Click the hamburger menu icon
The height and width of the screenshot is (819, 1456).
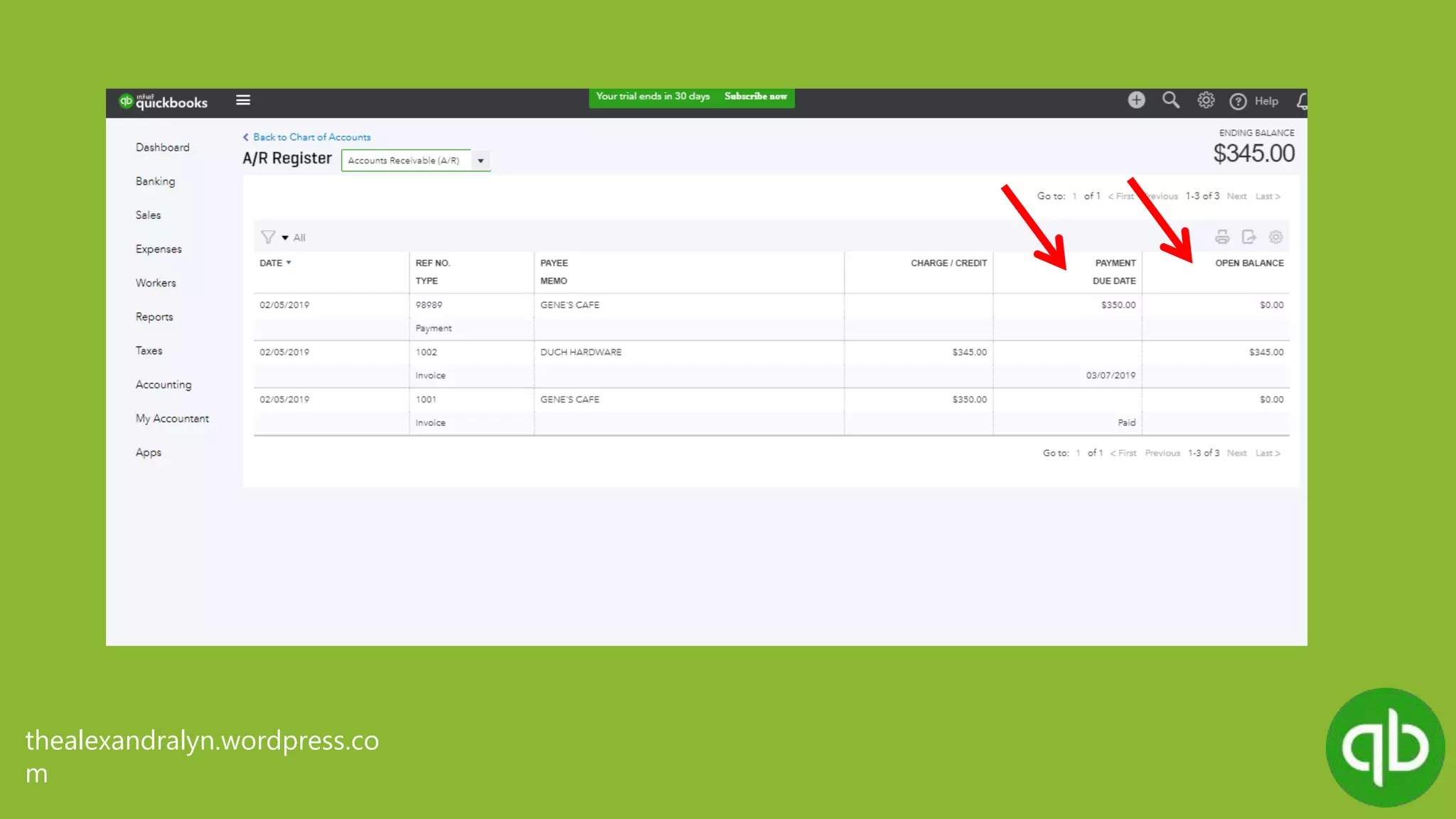click(243, 100)
